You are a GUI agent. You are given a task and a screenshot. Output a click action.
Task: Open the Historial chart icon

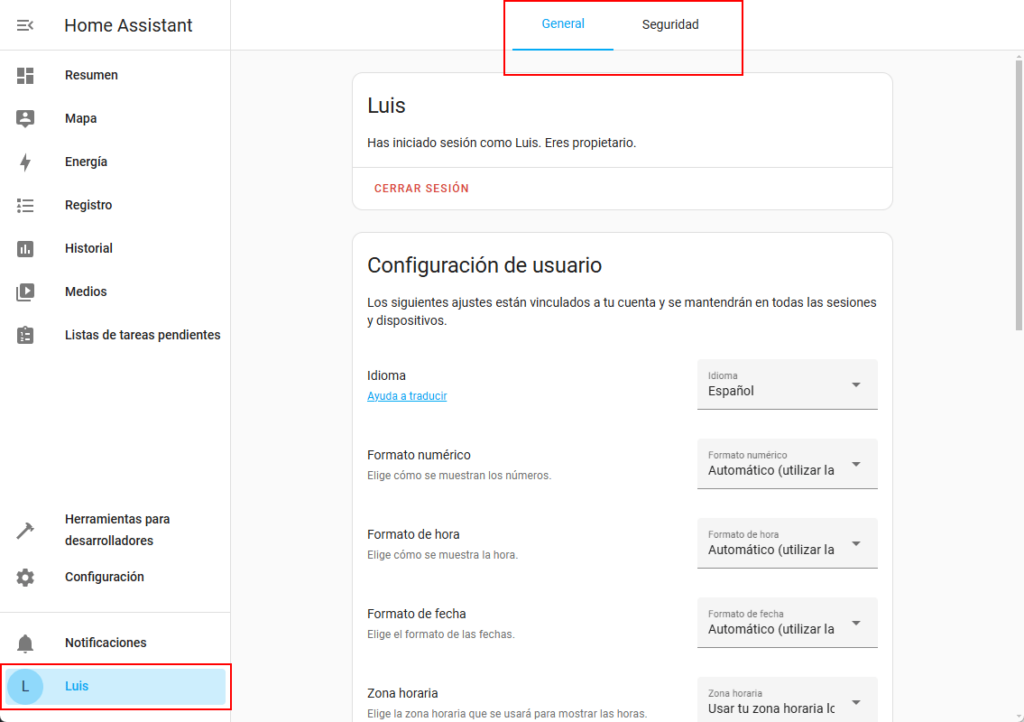click(x=25, y=248)
